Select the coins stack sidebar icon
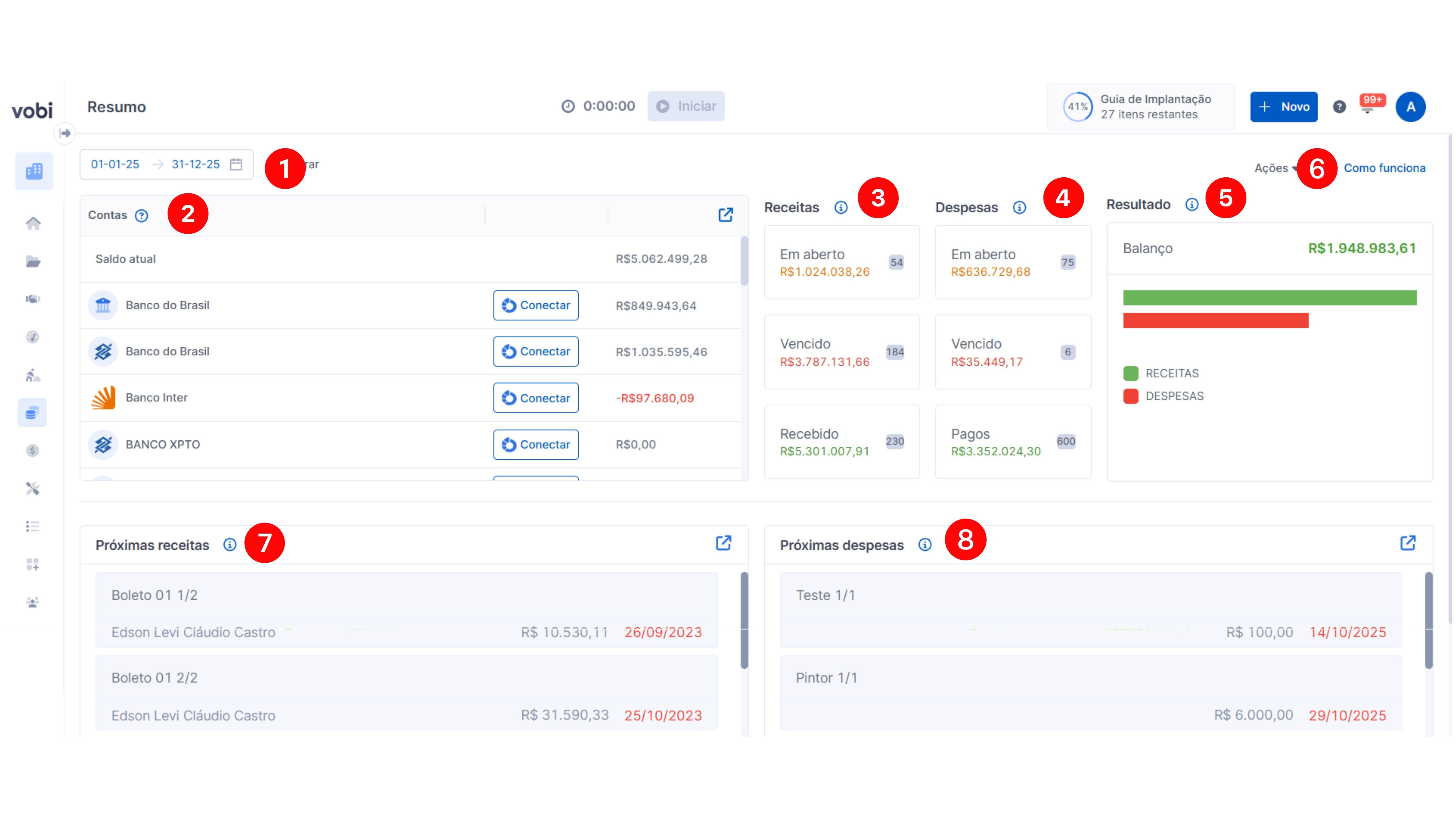The image size is (1456, 819). pos(32,413)
